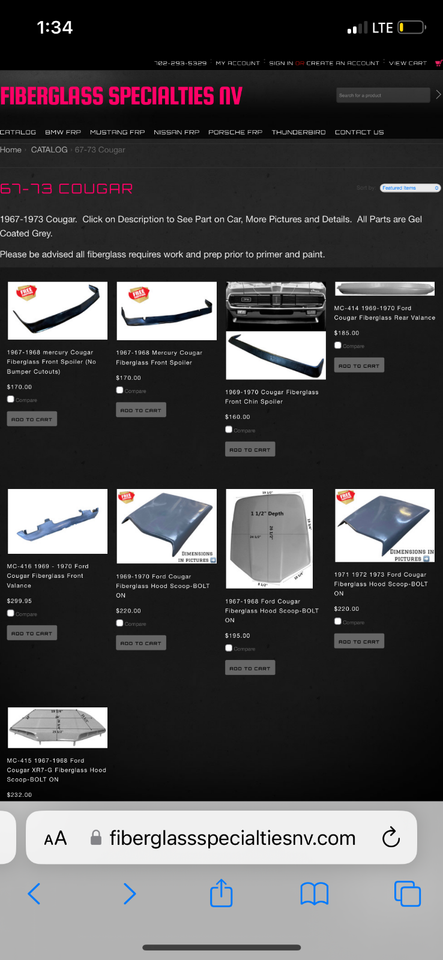The height and width of the screenshot is (960, 443).
Task: Open the PORSCHE FRP menu
Action: tap(236, 132)
